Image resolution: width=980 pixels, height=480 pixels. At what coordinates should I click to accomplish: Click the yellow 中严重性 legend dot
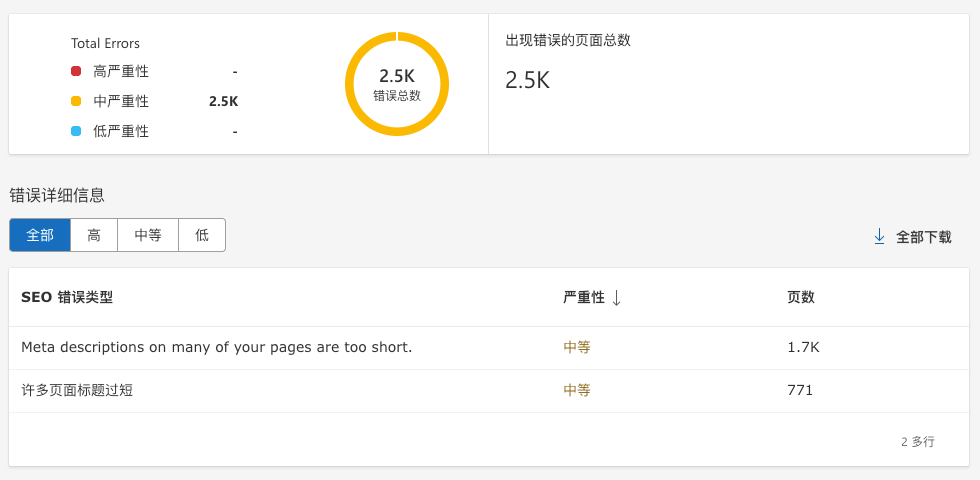click(76, 101)
